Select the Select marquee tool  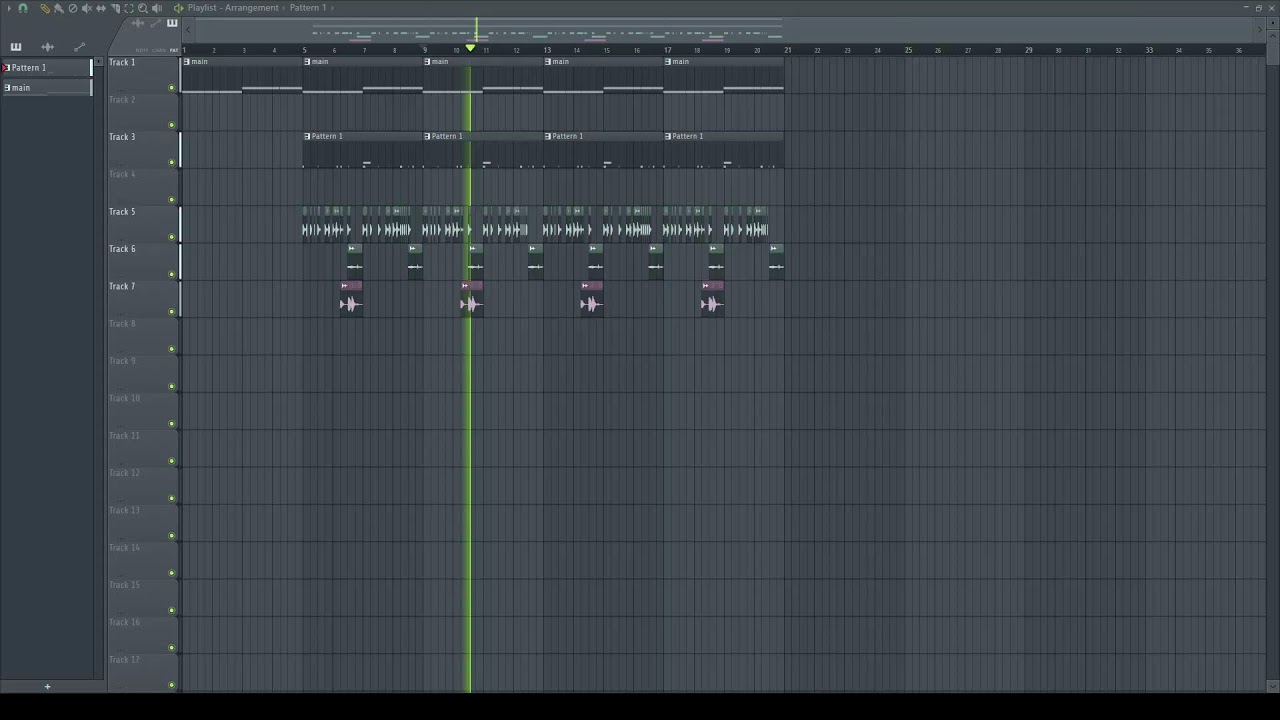129,8
